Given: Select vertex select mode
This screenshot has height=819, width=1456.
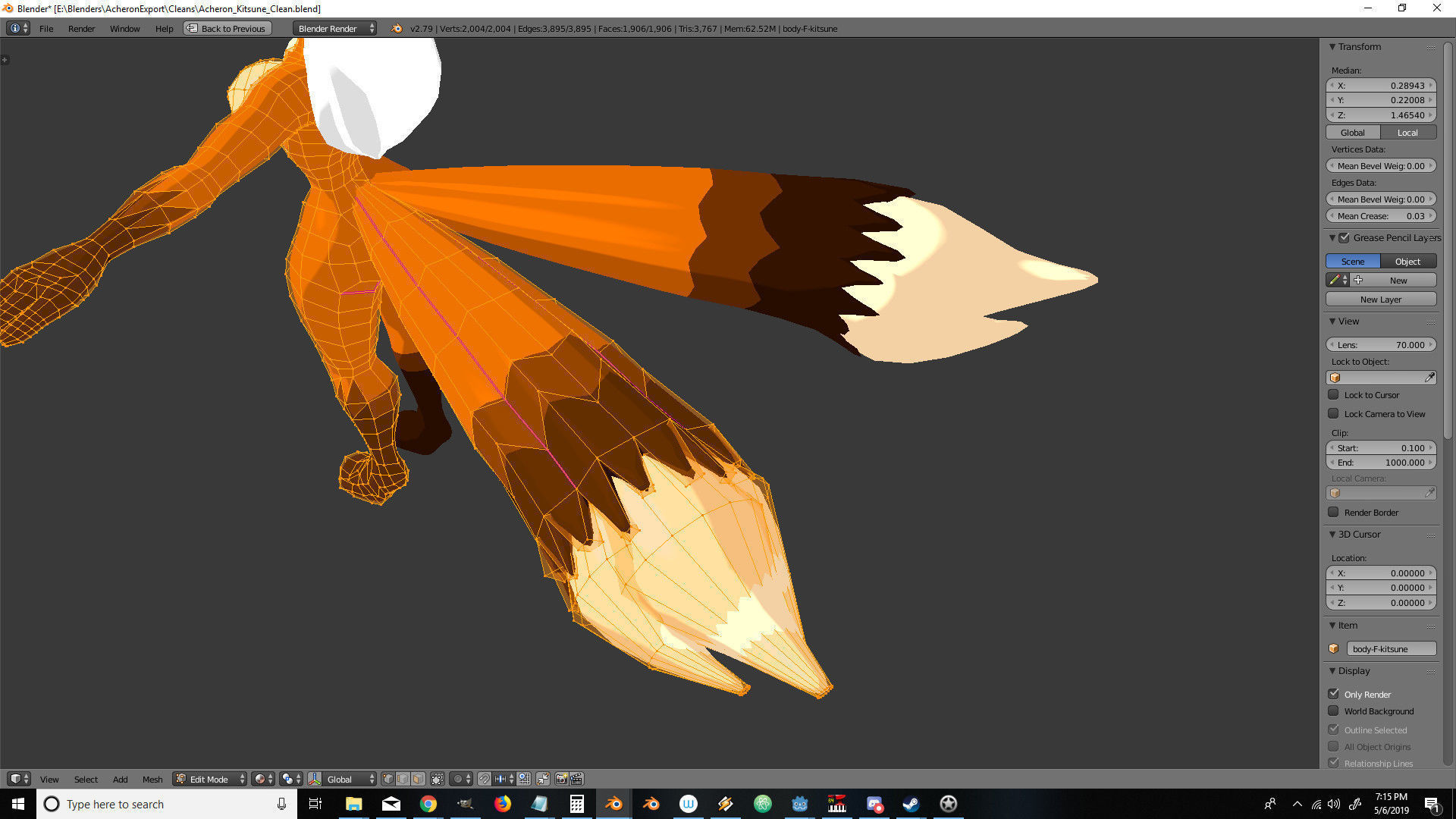Looking at the screenshot, I should (x=388, y=779).
